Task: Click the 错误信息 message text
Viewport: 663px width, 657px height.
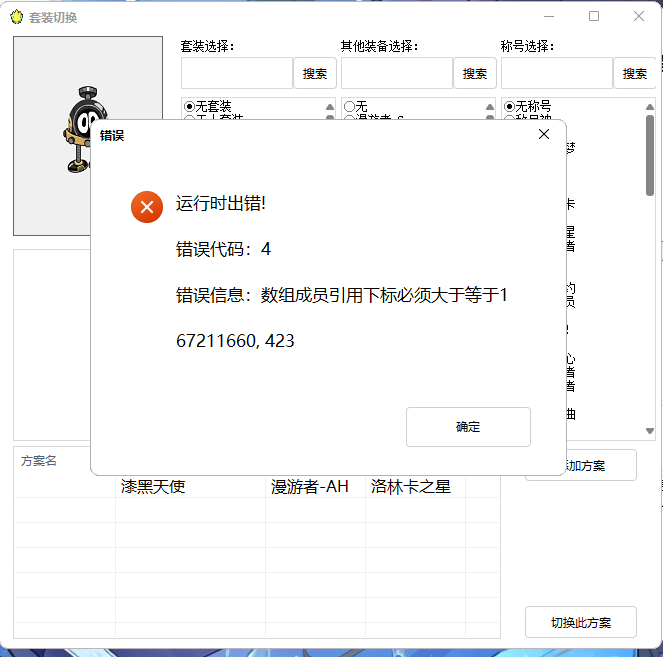Action: (342, 295)
